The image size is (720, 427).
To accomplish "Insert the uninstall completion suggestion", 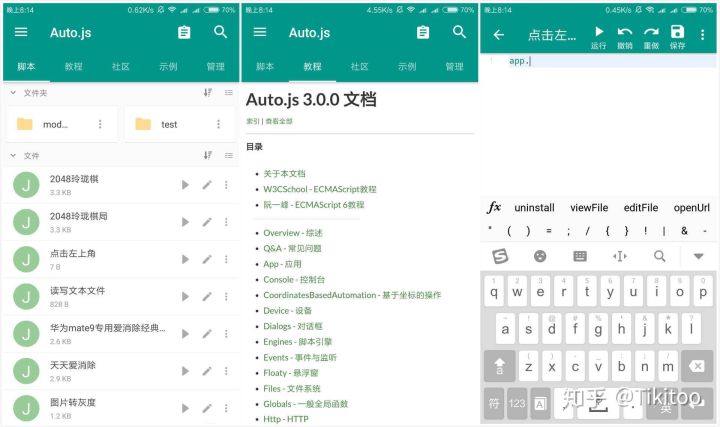I will click(x=534, y=208).
